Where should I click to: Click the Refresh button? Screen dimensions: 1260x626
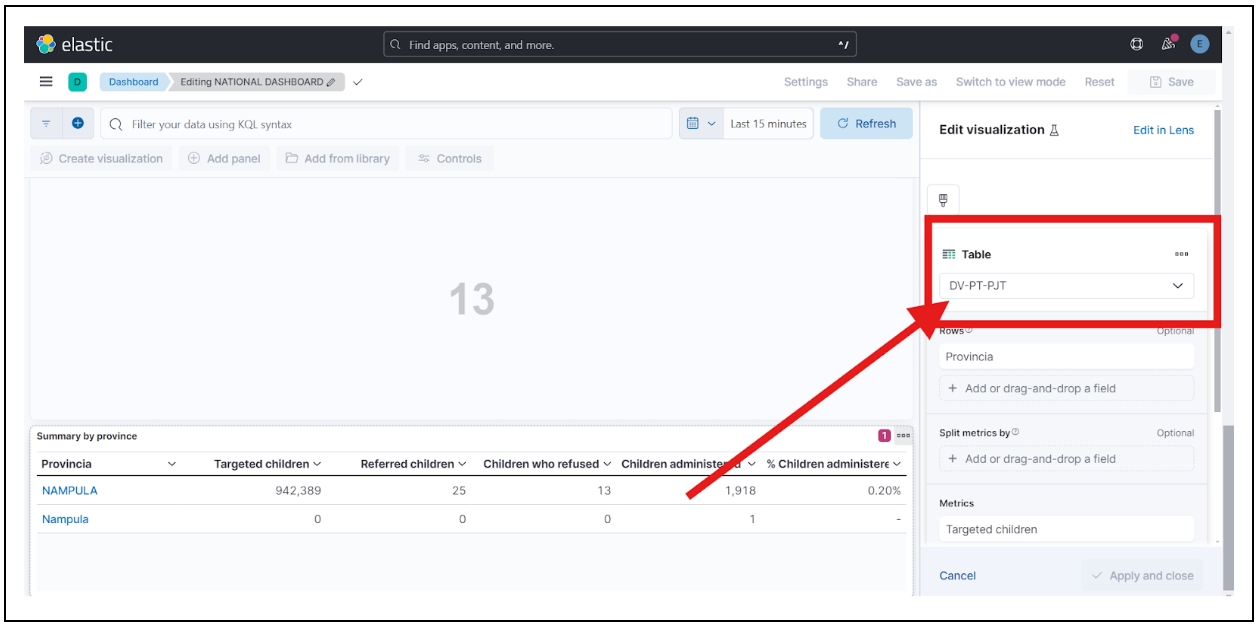pyautogui.click(x=866, y=124)
